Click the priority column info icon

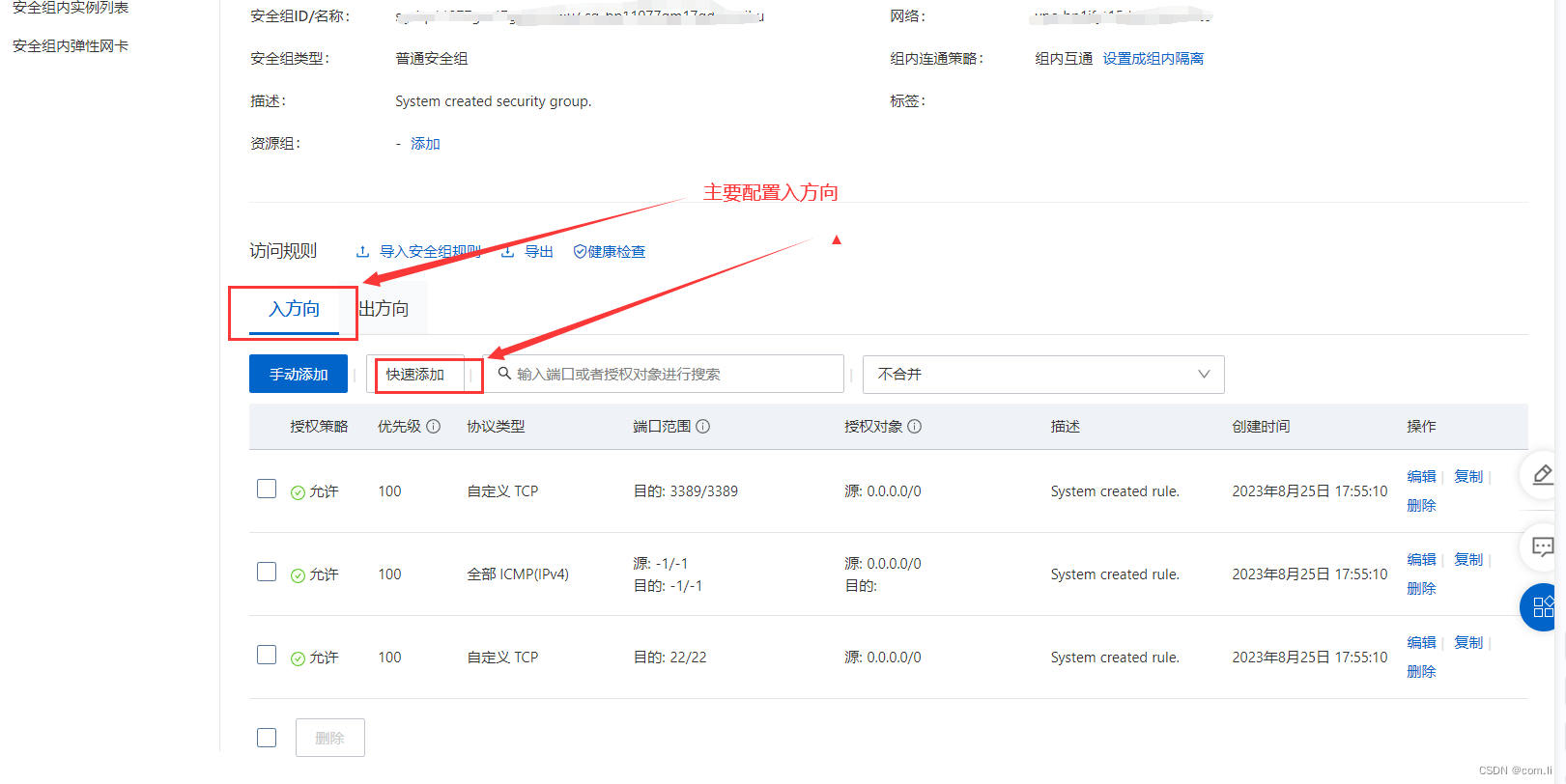coord(434,427)
